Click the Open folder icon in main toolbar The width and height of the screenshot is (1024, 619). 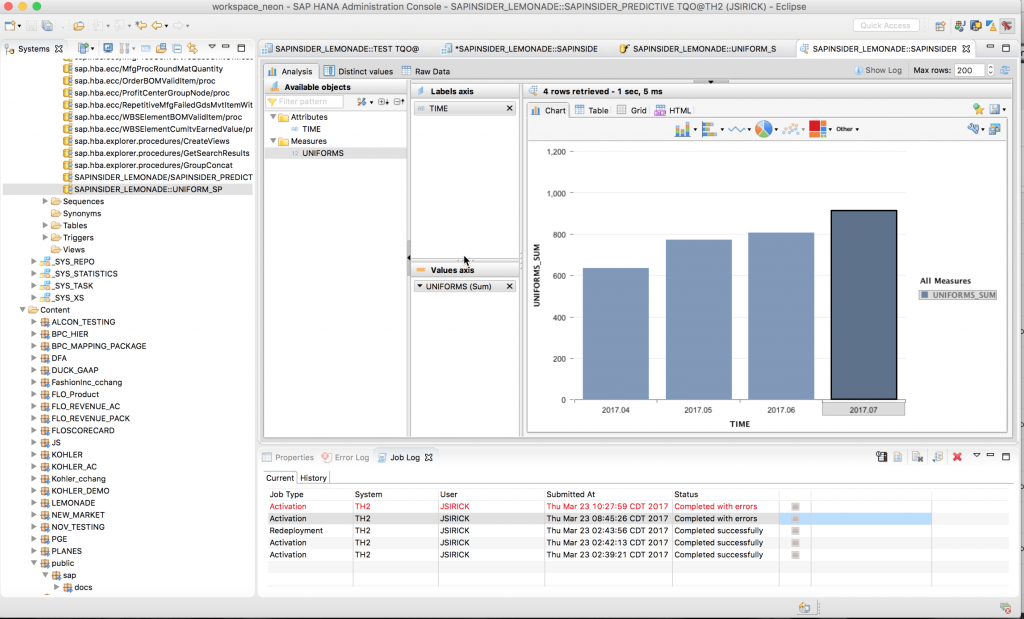(x=78, y=25)
